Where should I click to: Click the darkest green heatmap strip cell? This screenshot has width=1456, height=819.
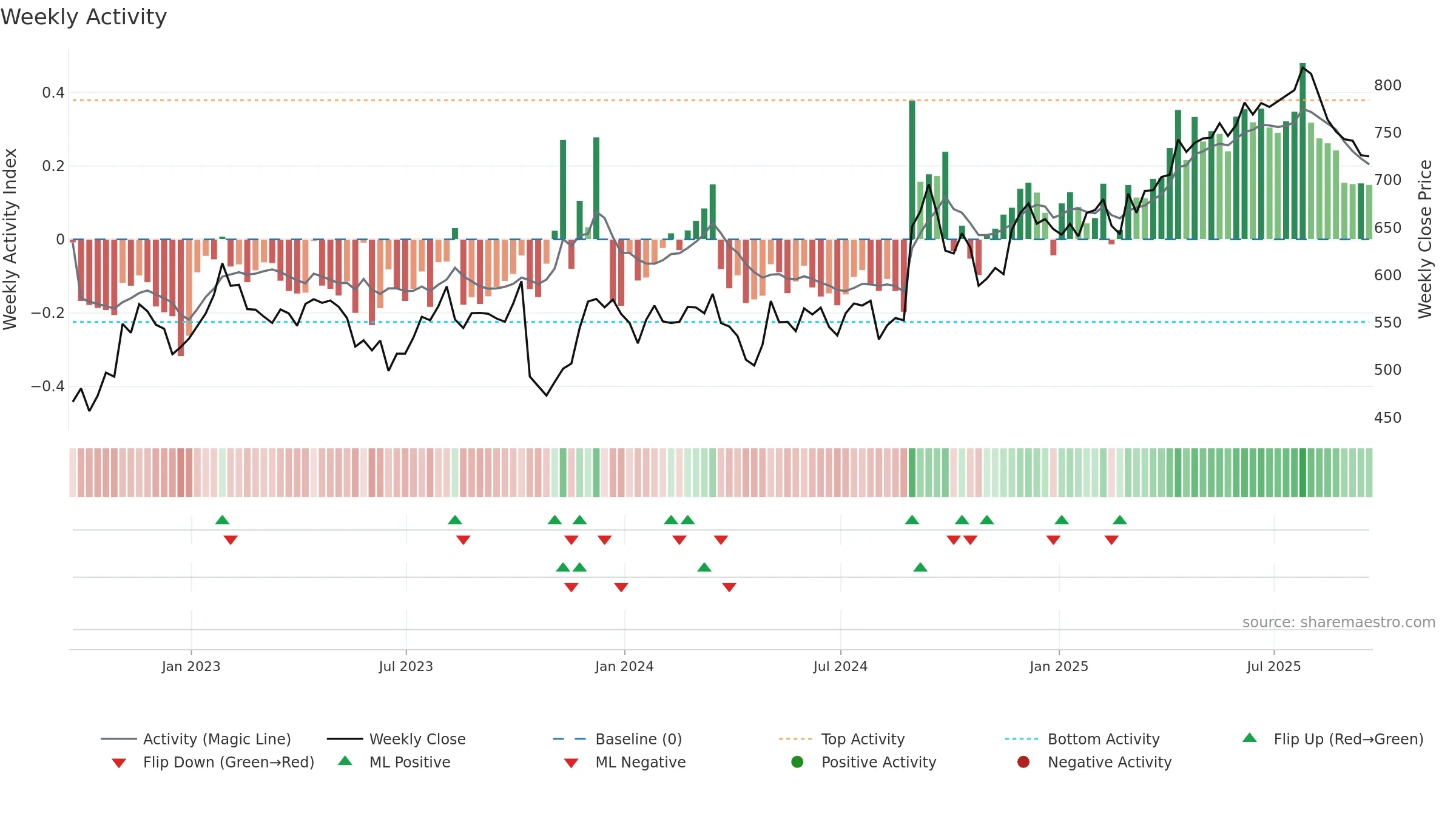[1303, 473]
